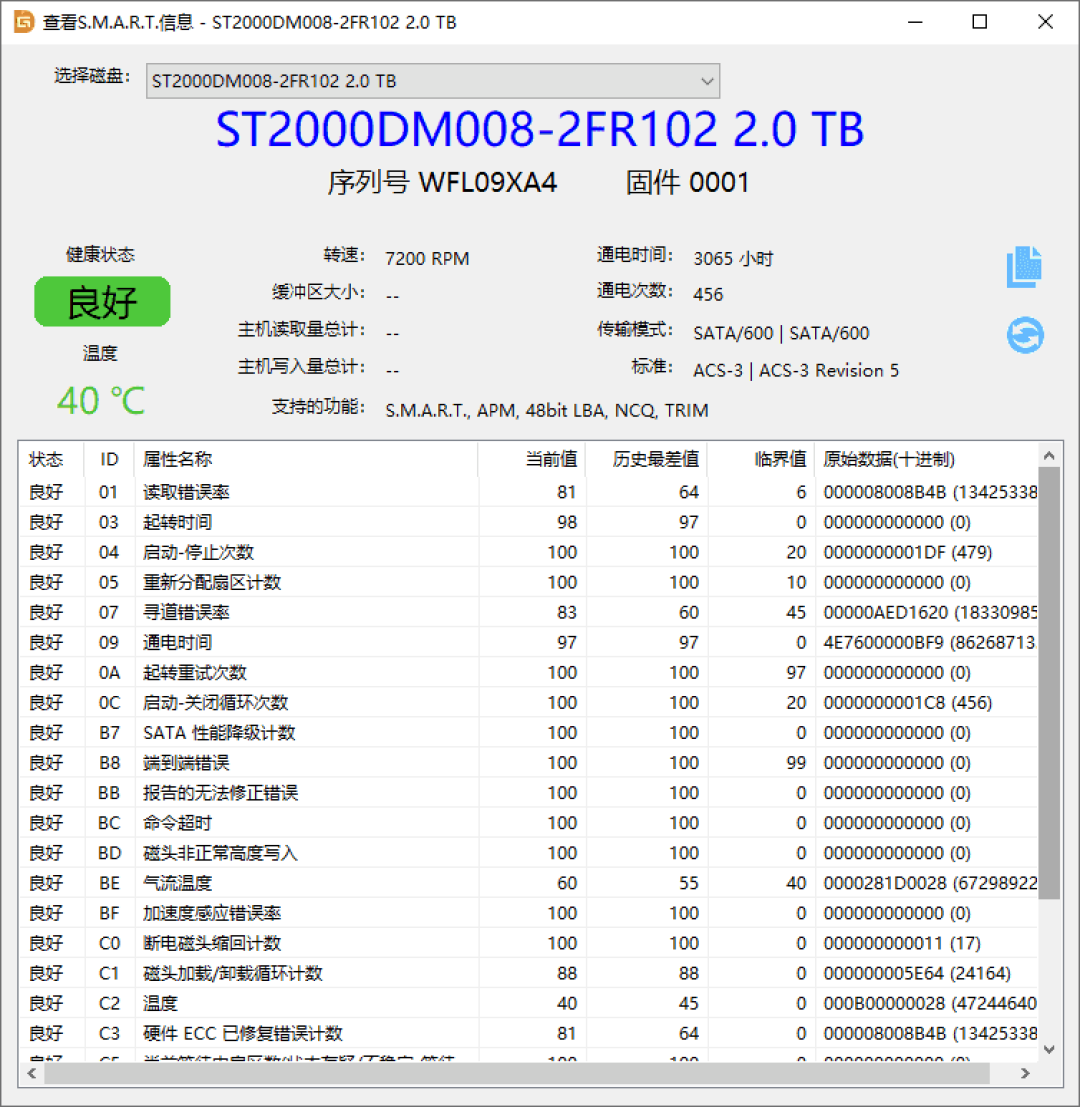This screenshot has height=1107, width=1080.
Task: Select the 启动-关闭循环次数 row
Action: (529, 702)
